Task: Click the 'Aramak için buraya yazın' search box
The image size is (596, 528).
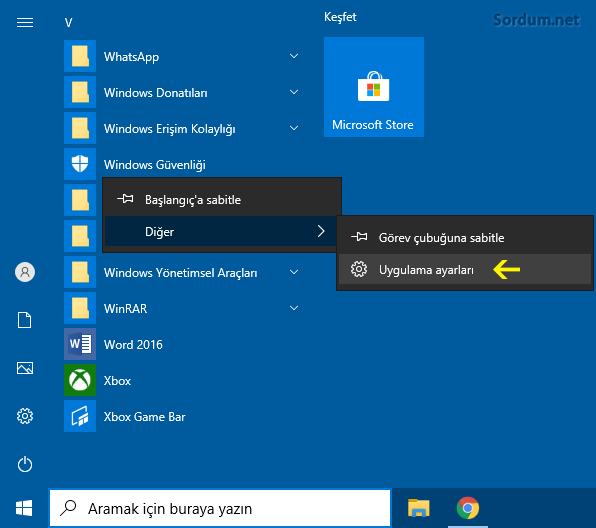Action: tap(220, 508)
